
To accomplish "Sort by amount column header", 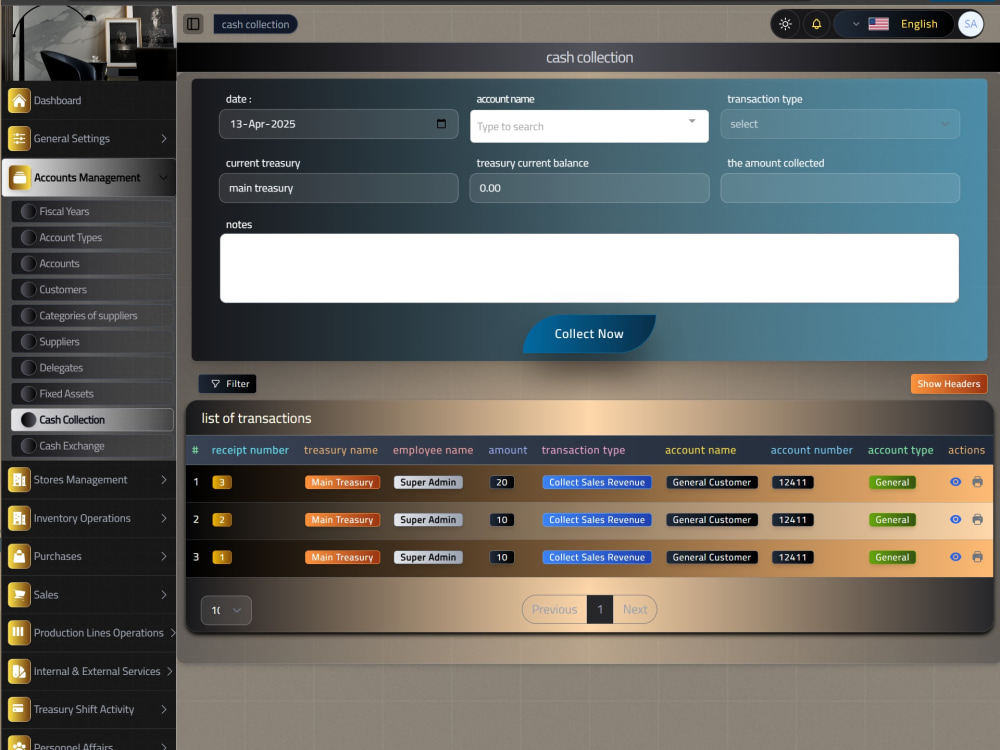I will [508, 450].
